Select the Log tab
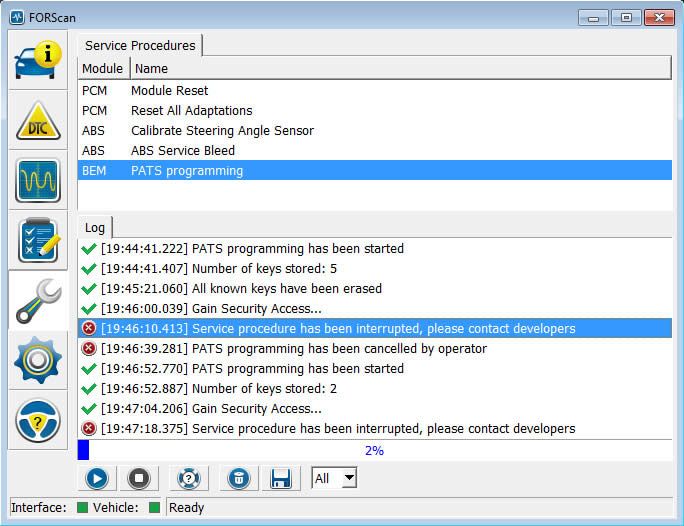684x526 pixels. tap(97, 227)
